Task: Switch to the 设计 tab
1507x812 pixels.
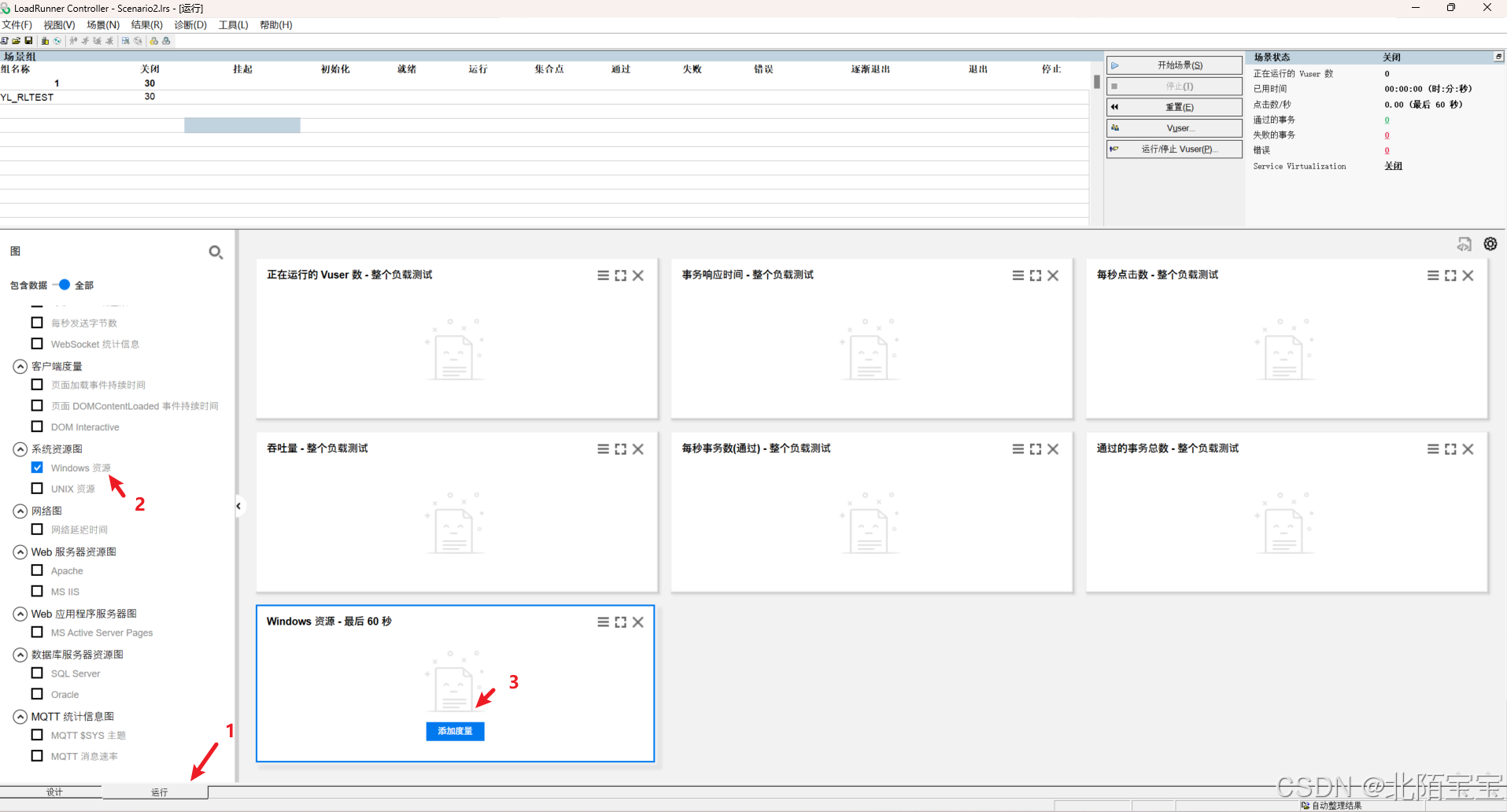Action: [53, 792]
